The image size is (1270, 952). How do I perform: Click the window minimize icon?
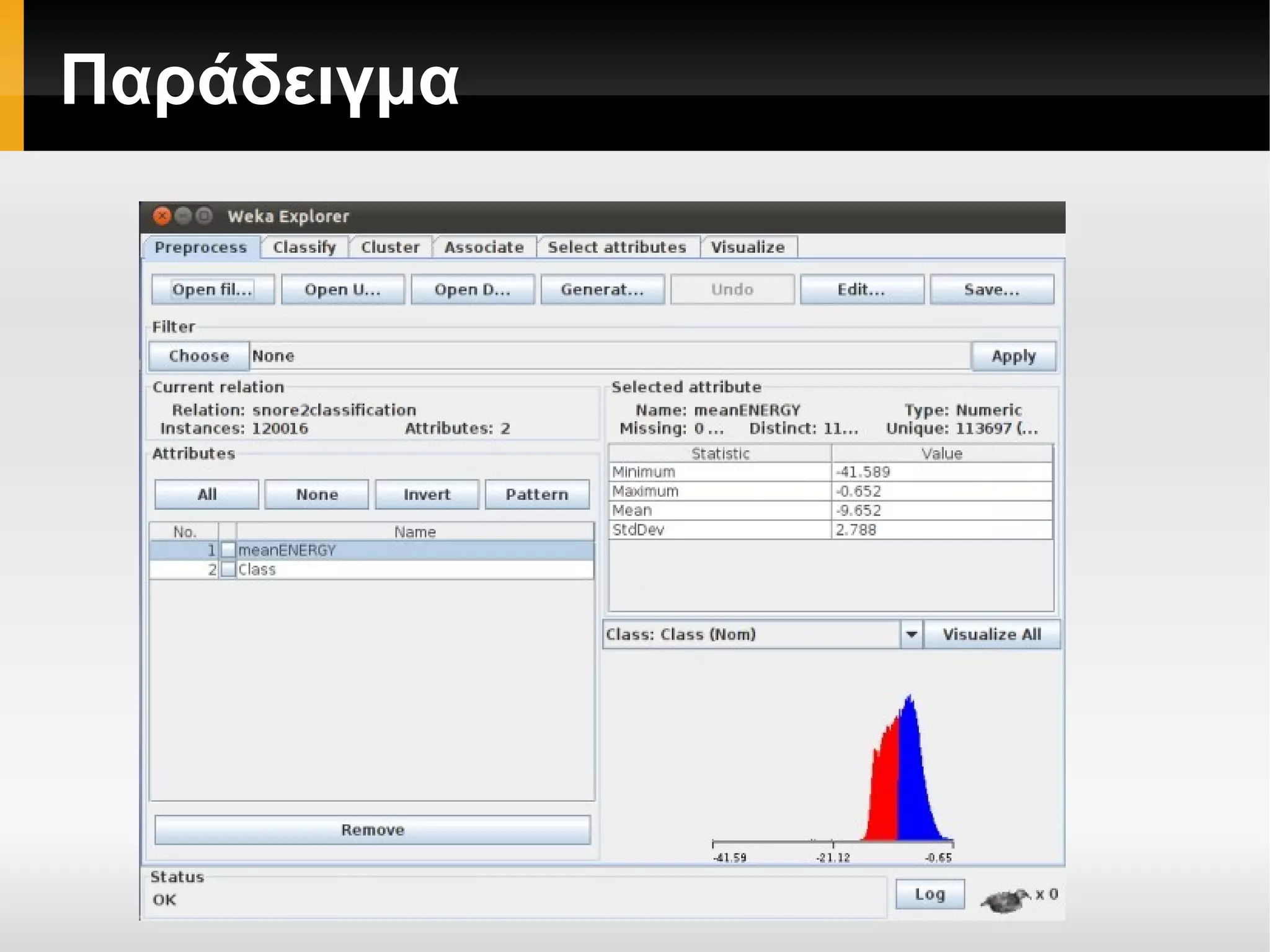coord(183,216)
